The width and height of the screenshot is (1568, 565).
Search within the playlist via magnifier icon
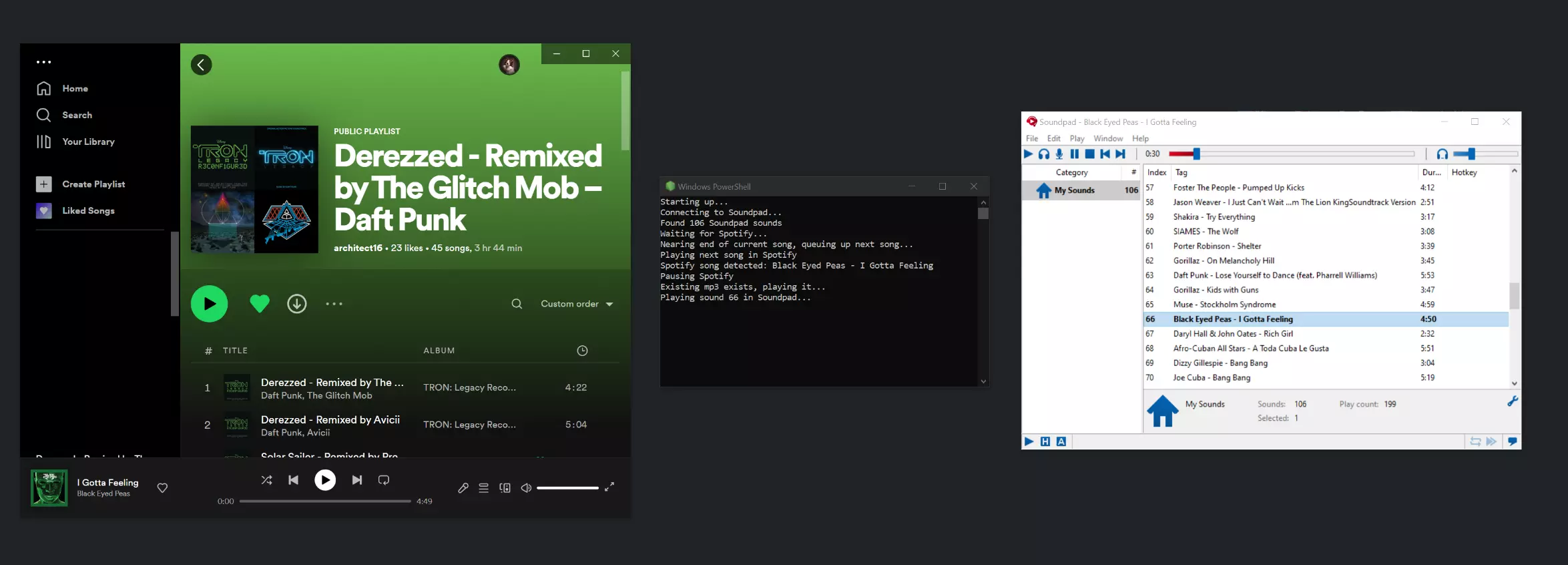click(x=517, y=304)
